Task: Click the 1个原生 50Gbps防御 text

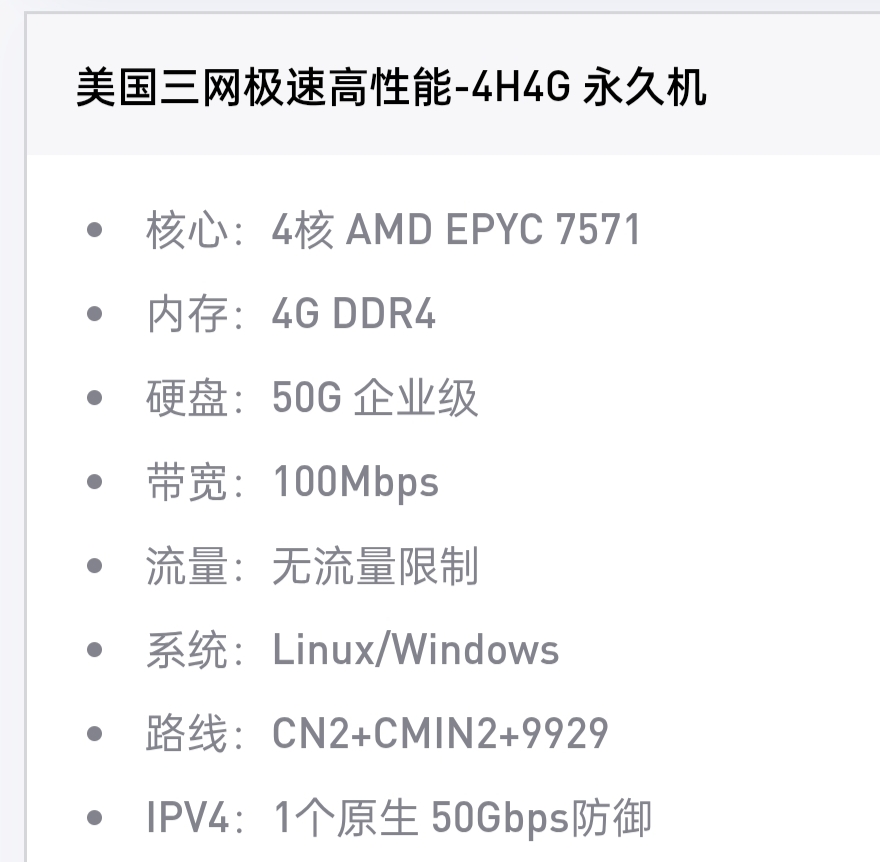Action: click(x=462, y=819)
